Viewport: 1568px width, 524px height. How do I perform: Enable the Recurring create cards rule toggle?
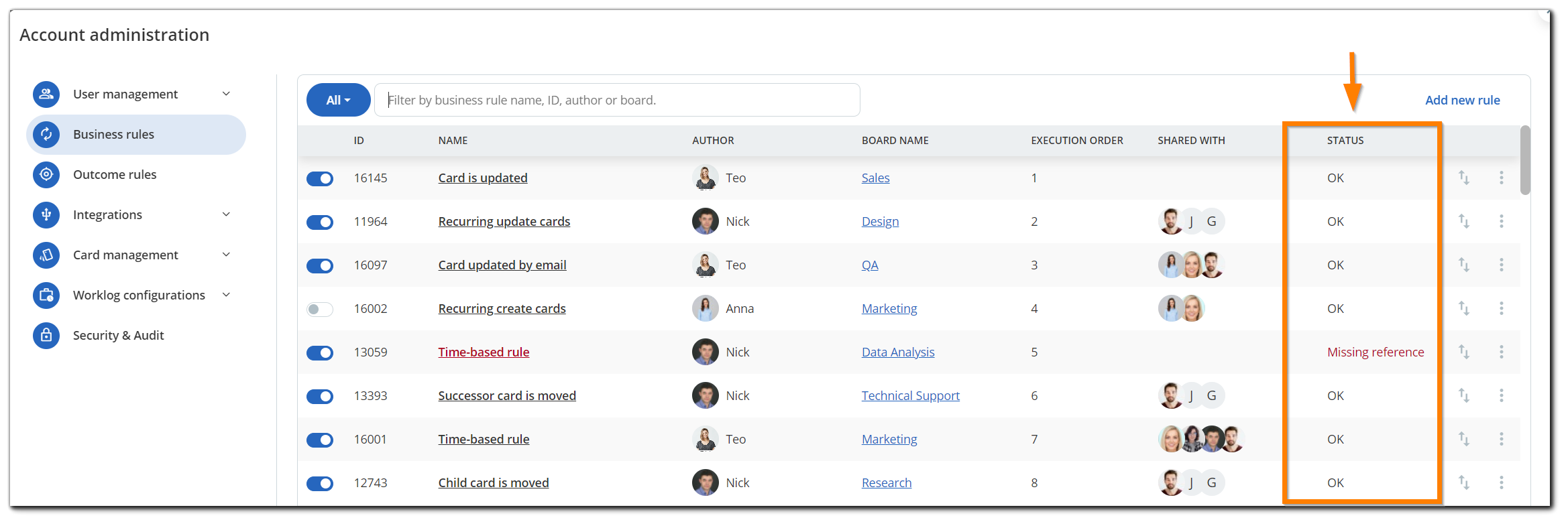click(x=320, y=309)
